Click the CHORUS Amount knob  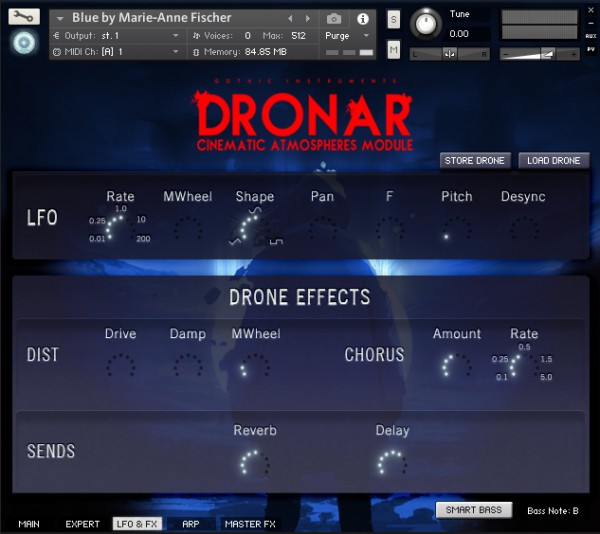457,367
